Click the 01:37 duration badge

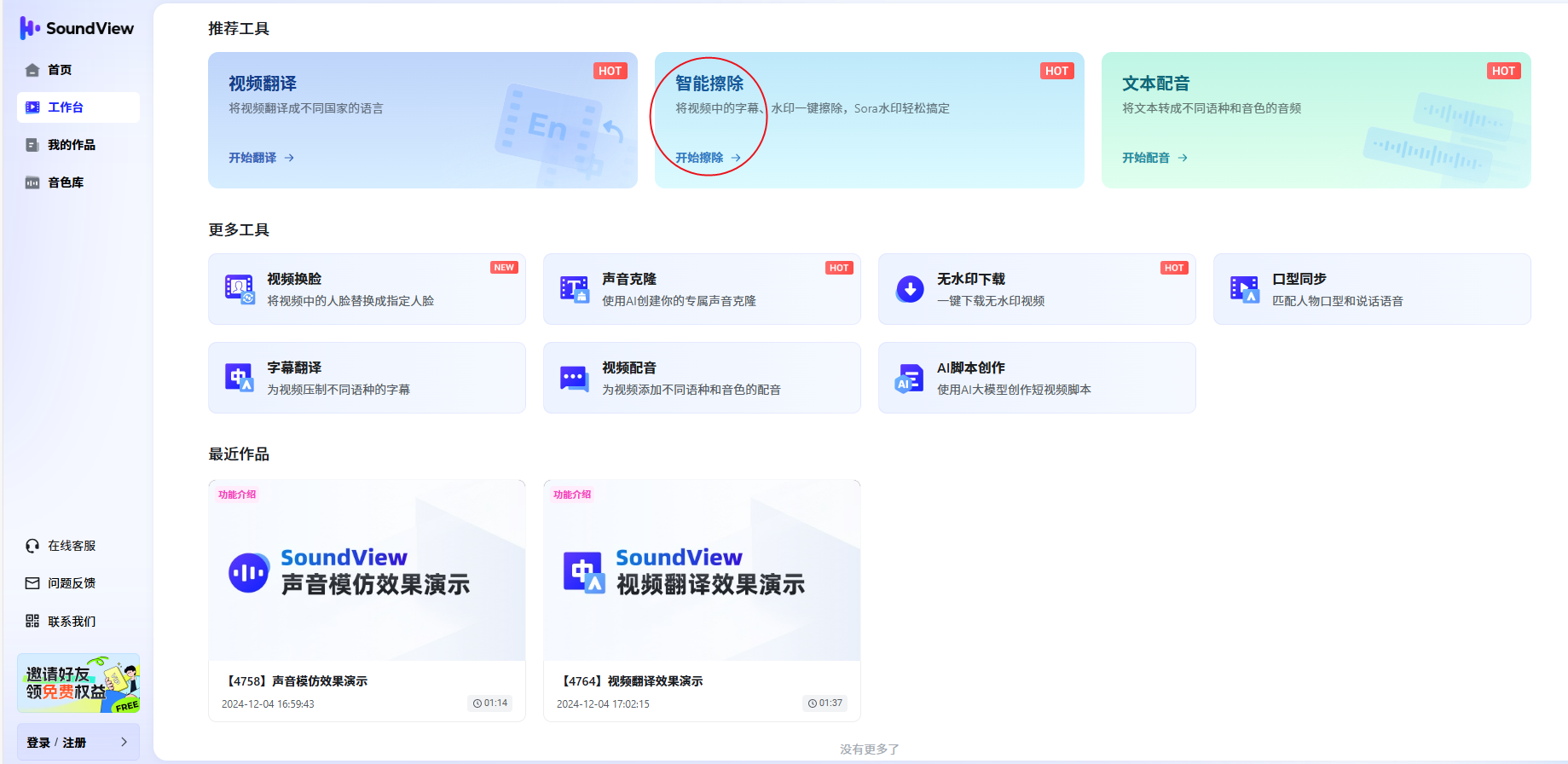[825, 703]
